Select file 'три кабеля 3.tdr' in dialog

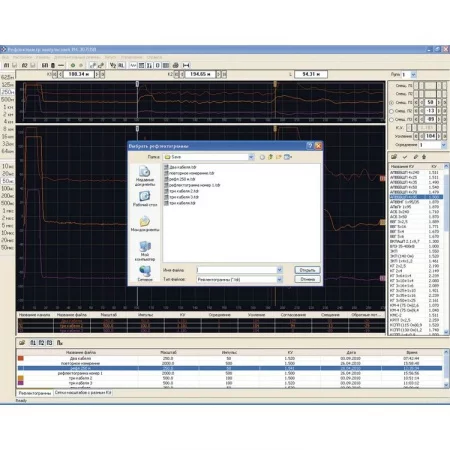(181, 197)
